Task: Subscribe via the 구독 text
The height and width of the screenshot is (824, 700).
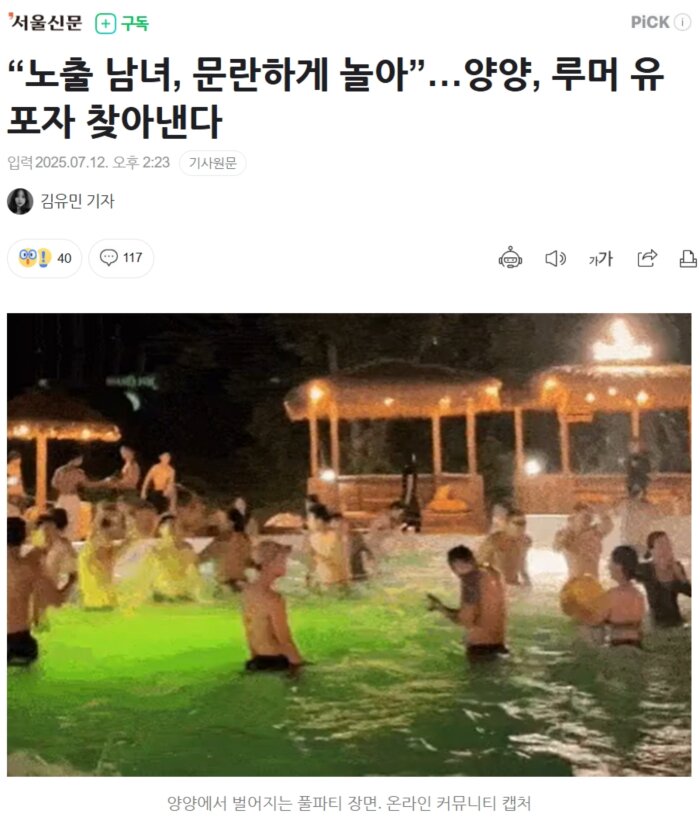Action: click(135, 24)
